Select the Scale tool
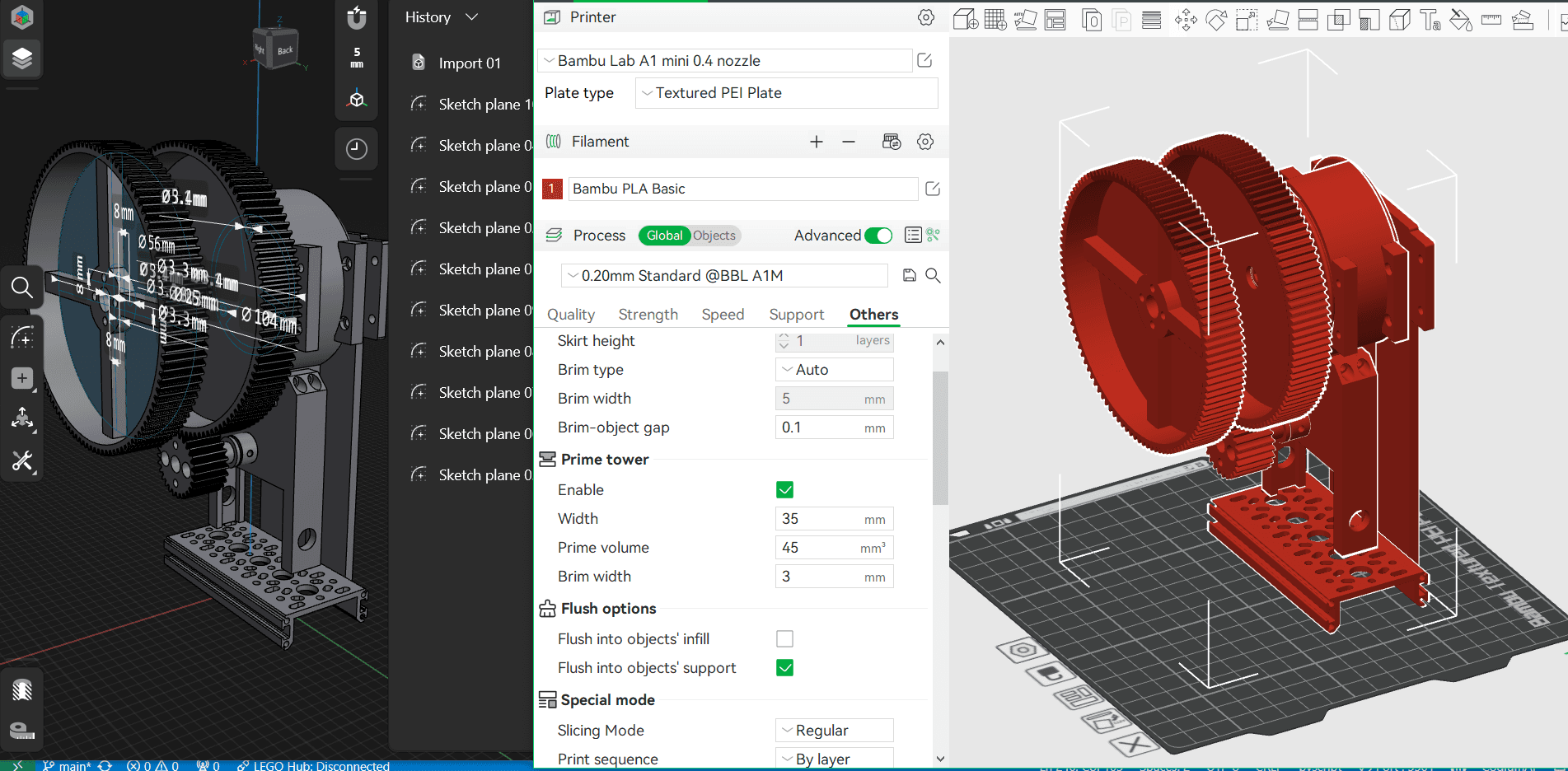The height and width of the screenshot is (771, 1568). tap(1247, 20)
